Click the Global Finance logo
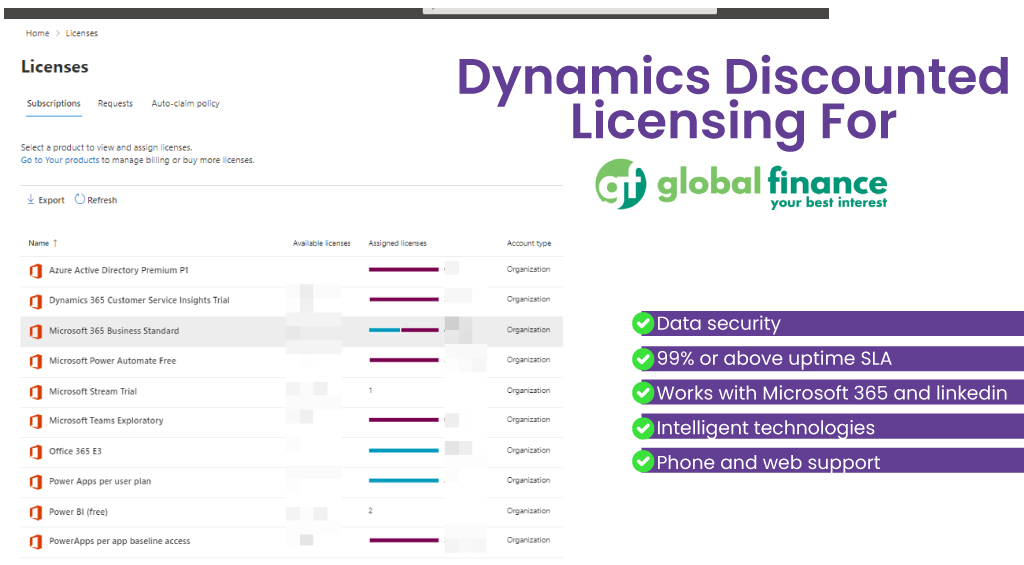The width and height of the screenshot is (1024, 565). pyautogui.click(x=740, y=185)
